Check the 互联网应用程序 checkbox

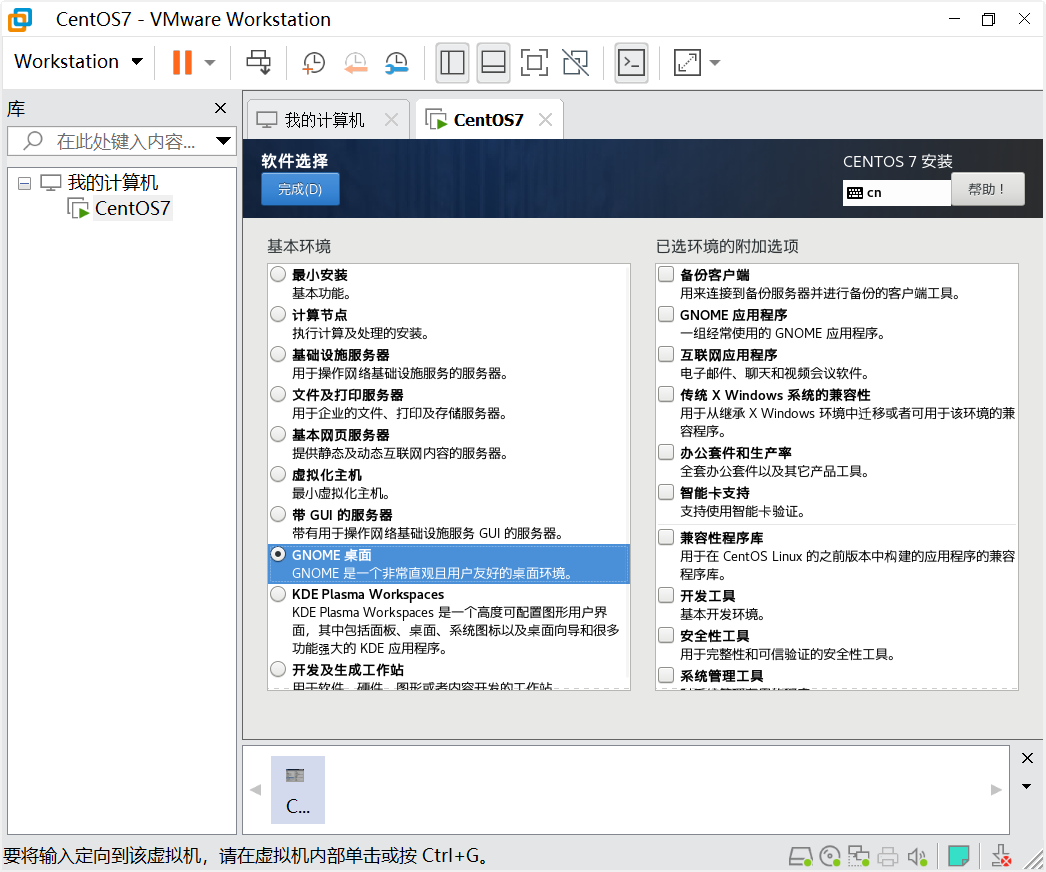click(x=666, y=354)
